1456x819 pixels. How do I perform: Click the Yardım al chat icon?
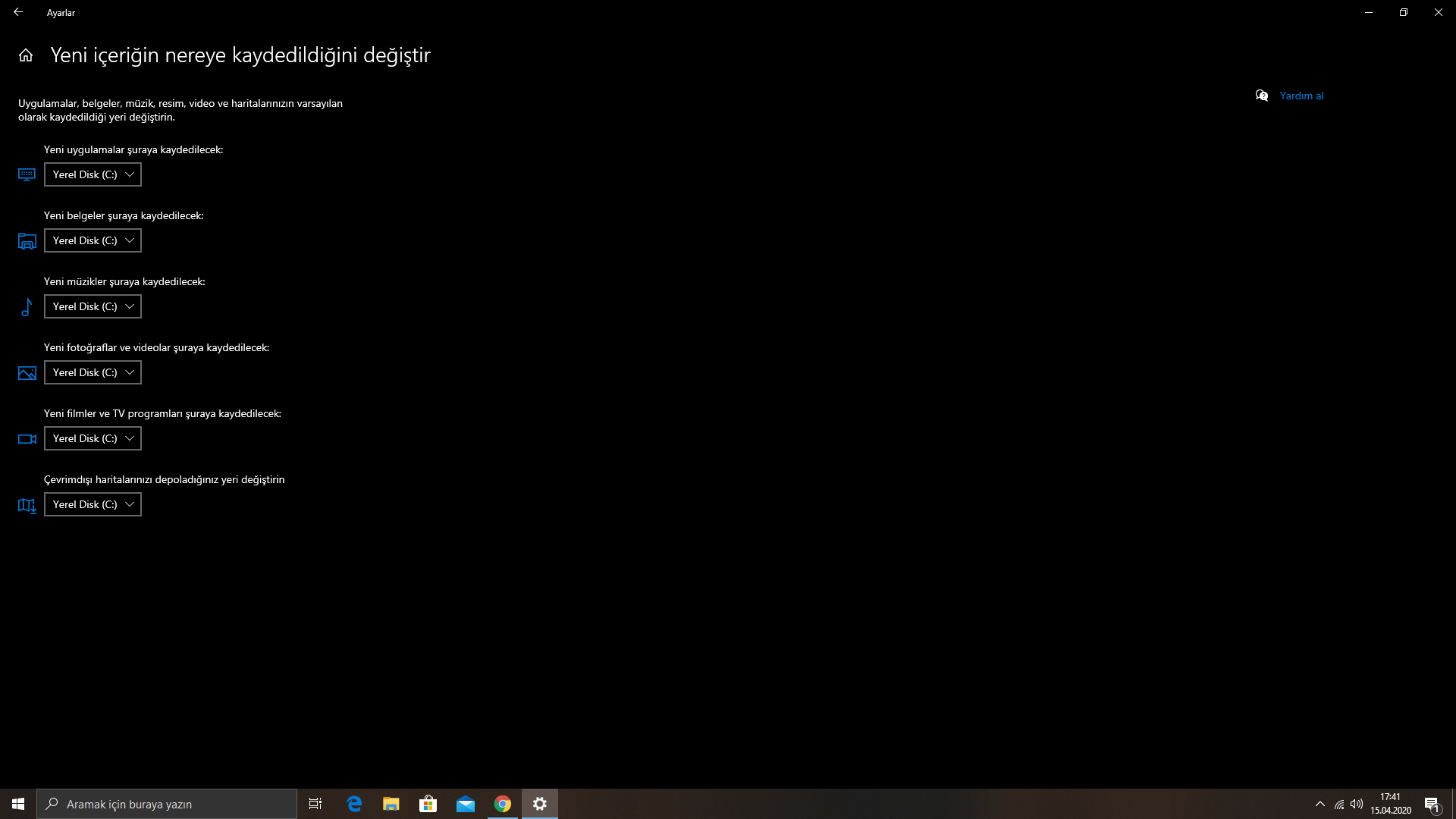[1262, 96]
